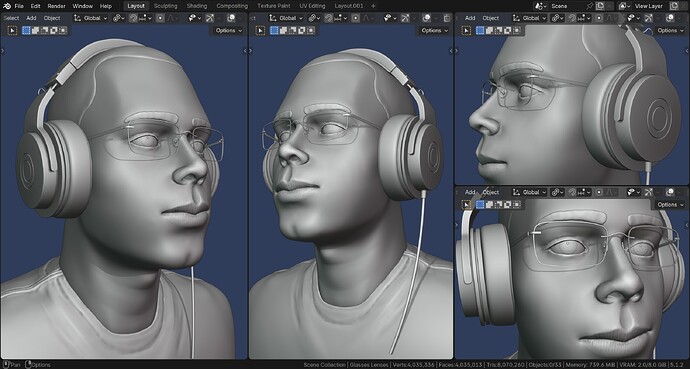This screenshot has width=690, height=369.
Task: Open the Window menu
Action: point(82,6)
